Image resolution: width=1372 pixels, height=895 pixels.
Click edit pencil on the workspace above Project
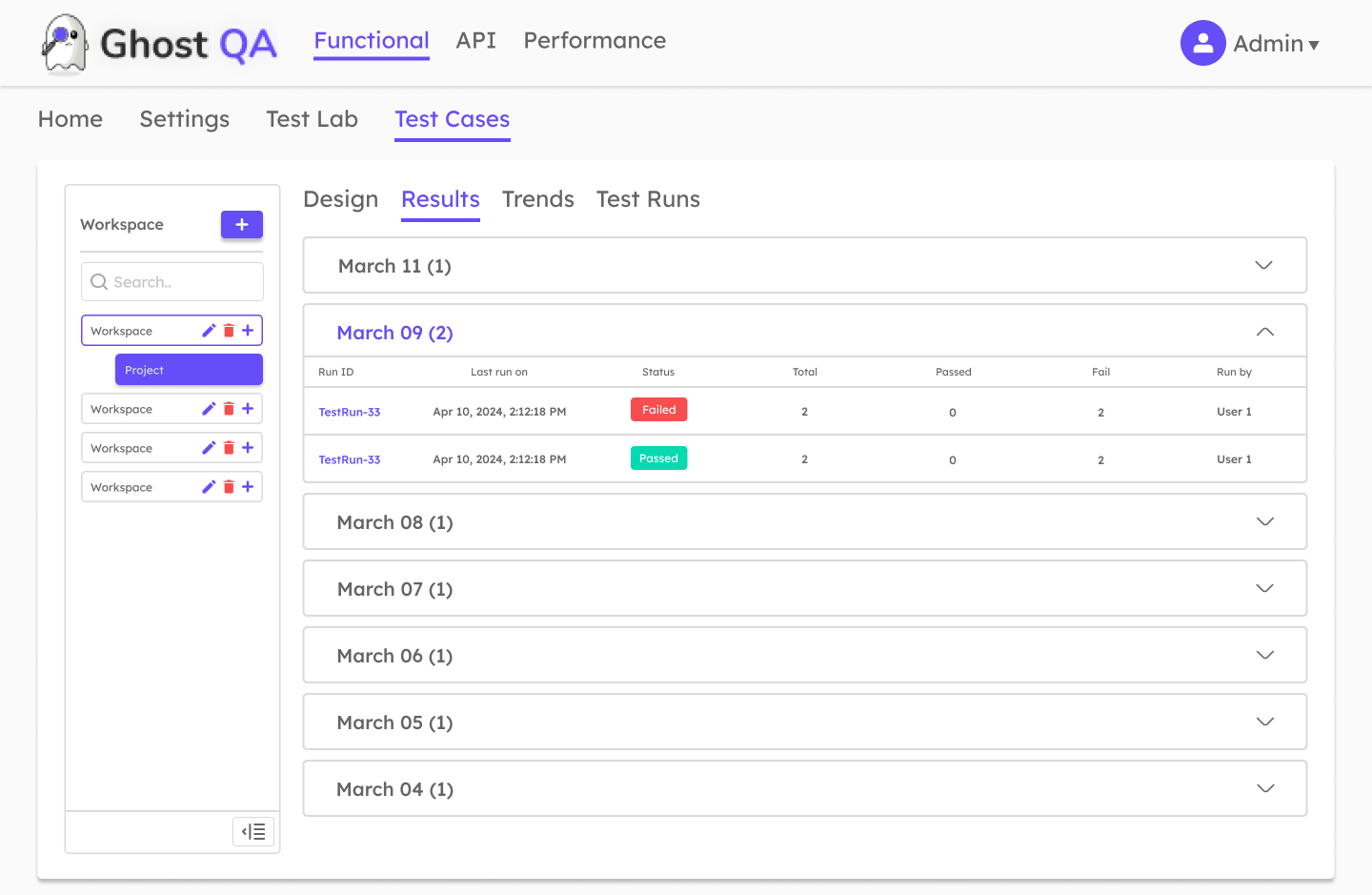(x=209, y=331)
